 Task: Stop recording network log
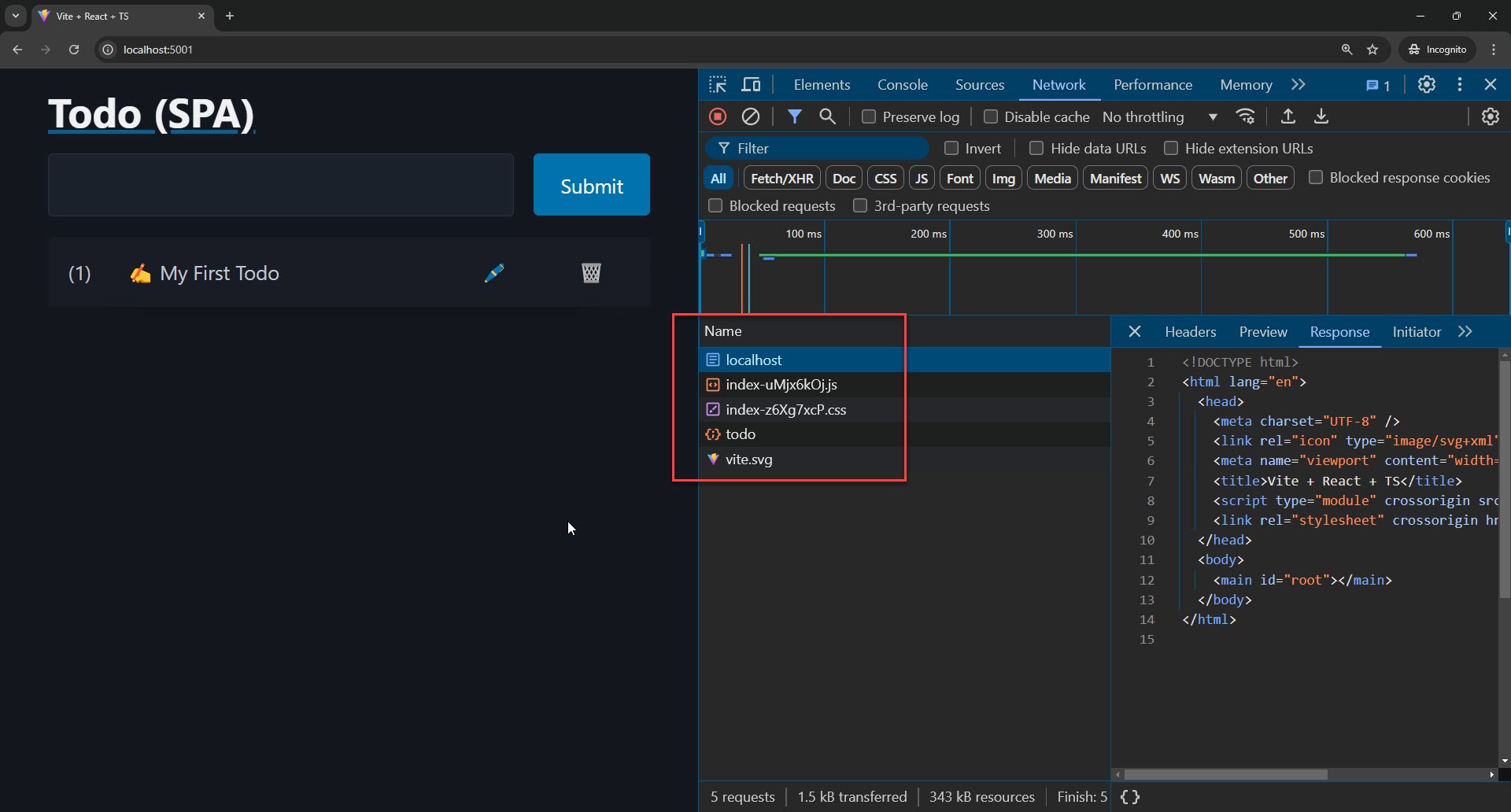[718, 117]
